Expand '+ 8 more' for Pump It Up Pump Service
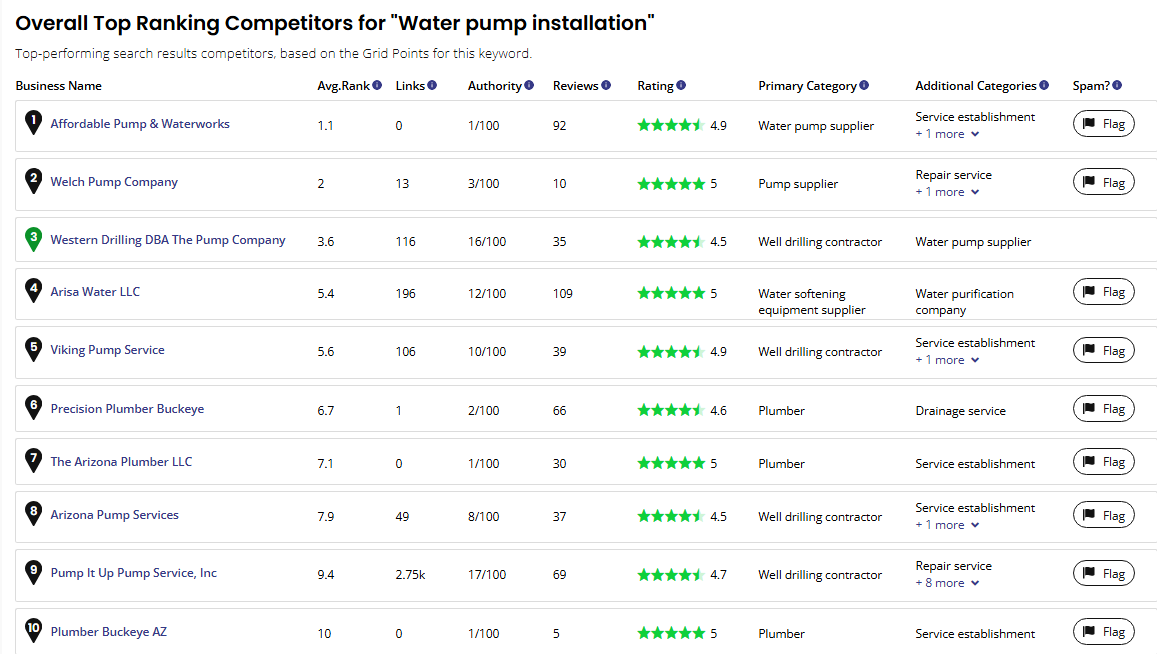The image size is (1157, 654). pos(947,583)
